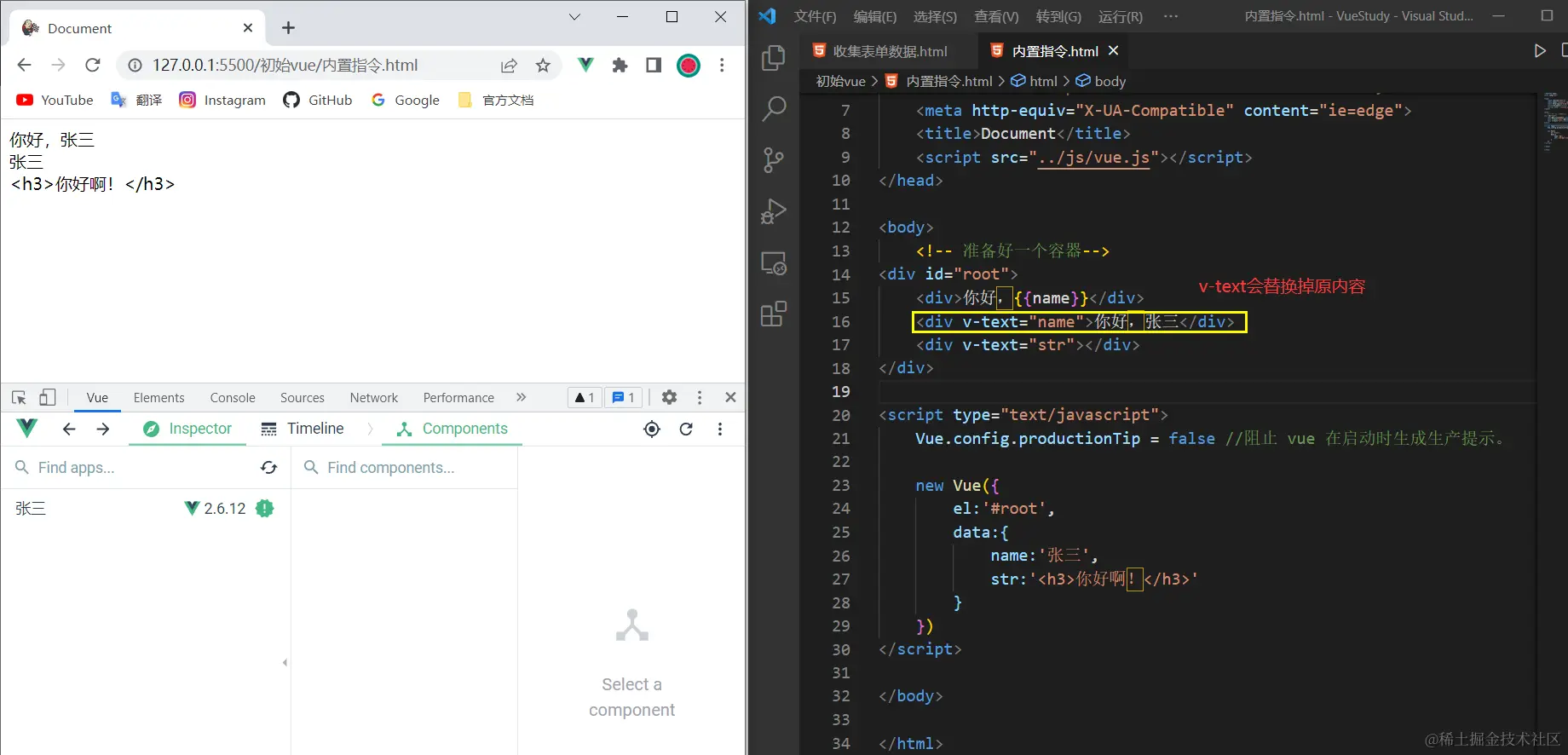
Task: Open a new browser tab
Action: [x=289, y=28]
